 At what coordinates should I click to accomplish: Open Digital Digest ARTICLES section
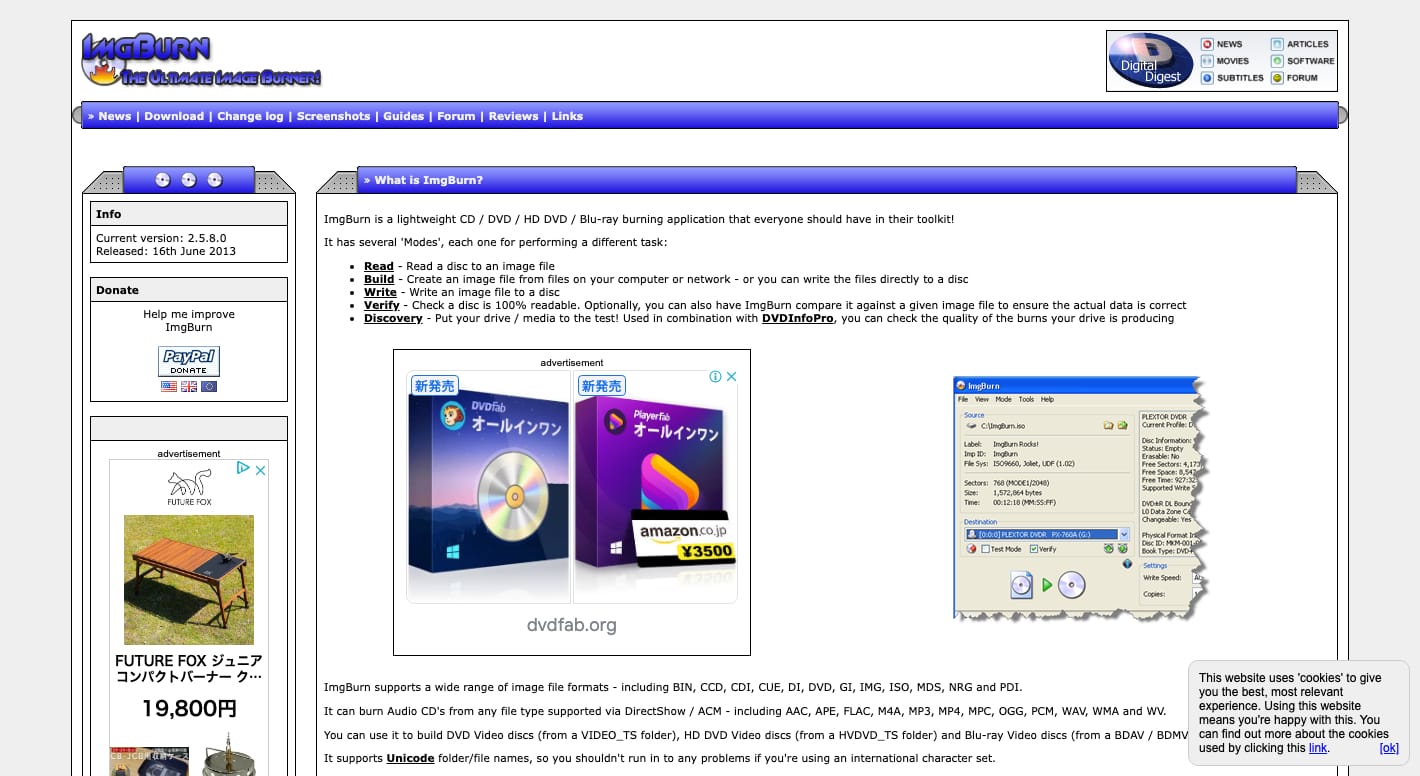pyautogui.click(x=1300, y=44)
